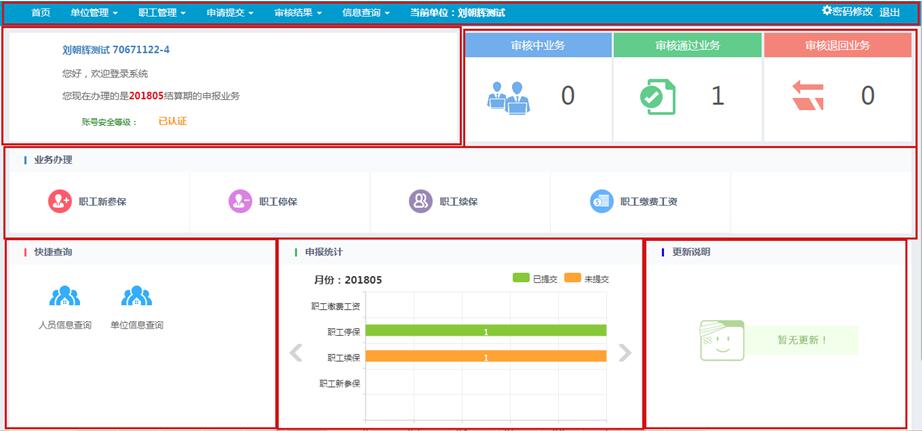The height and width of the screenshot is (431, 922).
Task: Click the 审核中业务 people icon
Action: tap(508, 96)
